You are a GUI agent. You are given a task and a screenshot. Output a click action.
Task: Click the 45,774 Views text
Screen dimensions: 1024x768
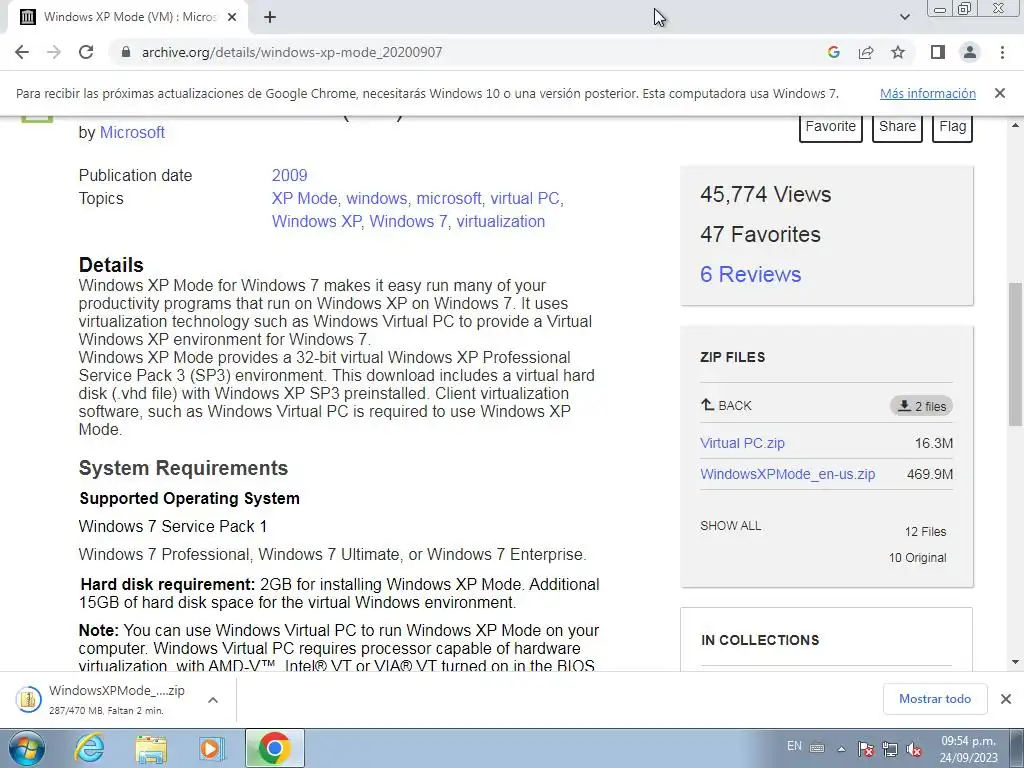765,195
